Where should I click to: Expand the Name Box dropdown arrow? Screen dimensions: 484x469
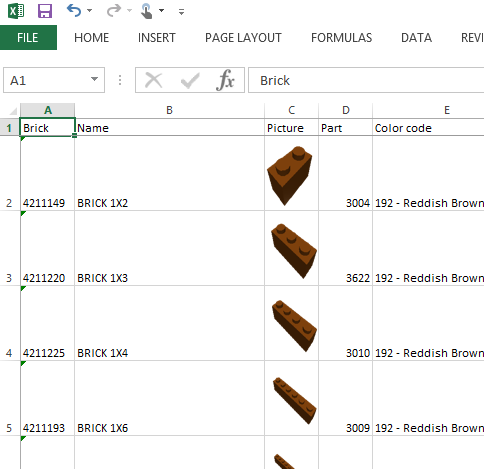(x=95, y=80)
